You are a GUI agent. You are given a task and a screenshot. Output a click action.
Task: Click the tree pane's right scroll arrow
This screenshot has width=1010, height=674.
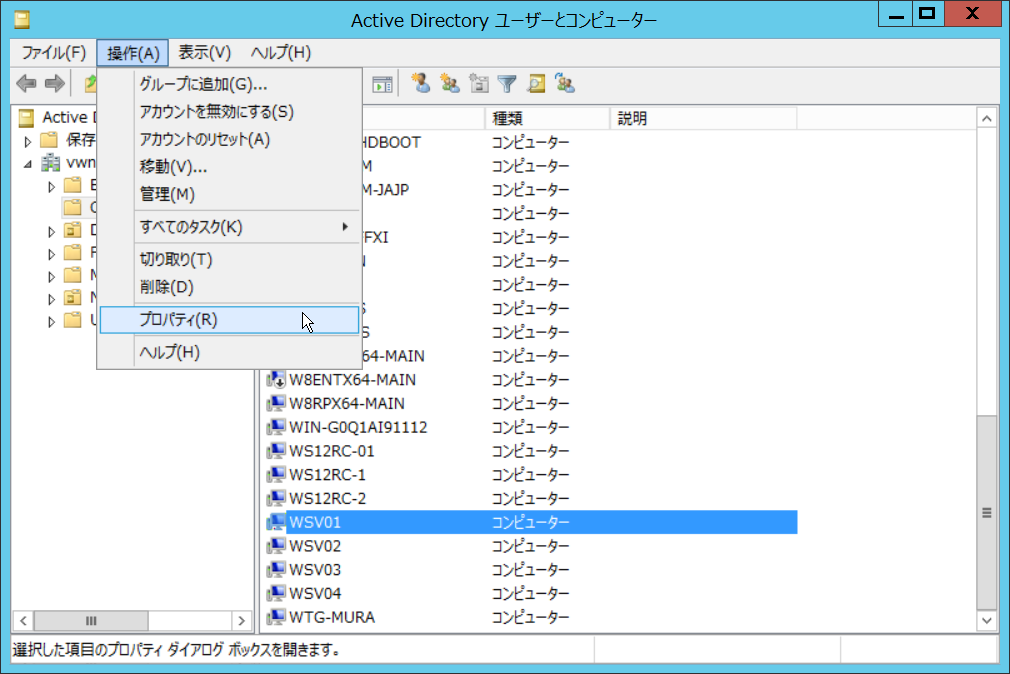[x=242, y=621]
